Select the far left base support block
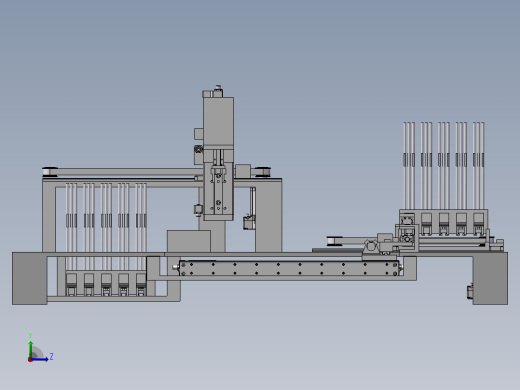The image size is (520, 390). (x=30, y=278)
